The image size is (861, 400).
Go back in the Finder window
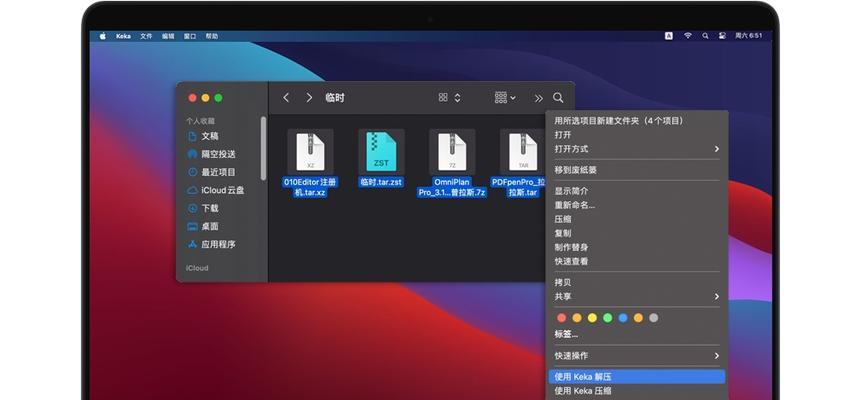click(286, 97)
